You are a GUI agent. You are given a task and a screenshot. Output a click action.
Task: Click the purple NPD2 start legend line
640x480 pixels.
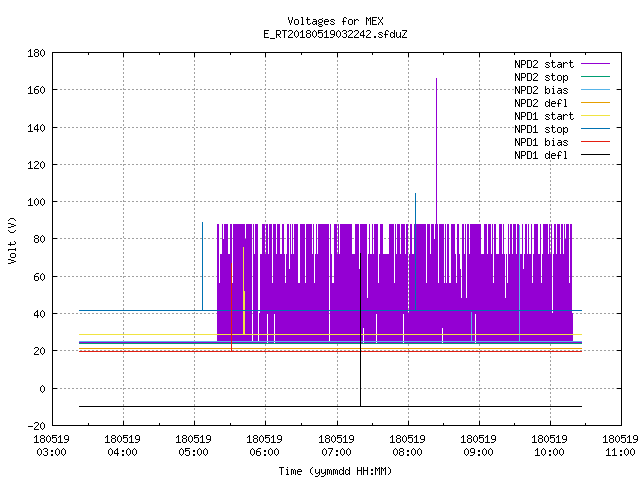595,64
